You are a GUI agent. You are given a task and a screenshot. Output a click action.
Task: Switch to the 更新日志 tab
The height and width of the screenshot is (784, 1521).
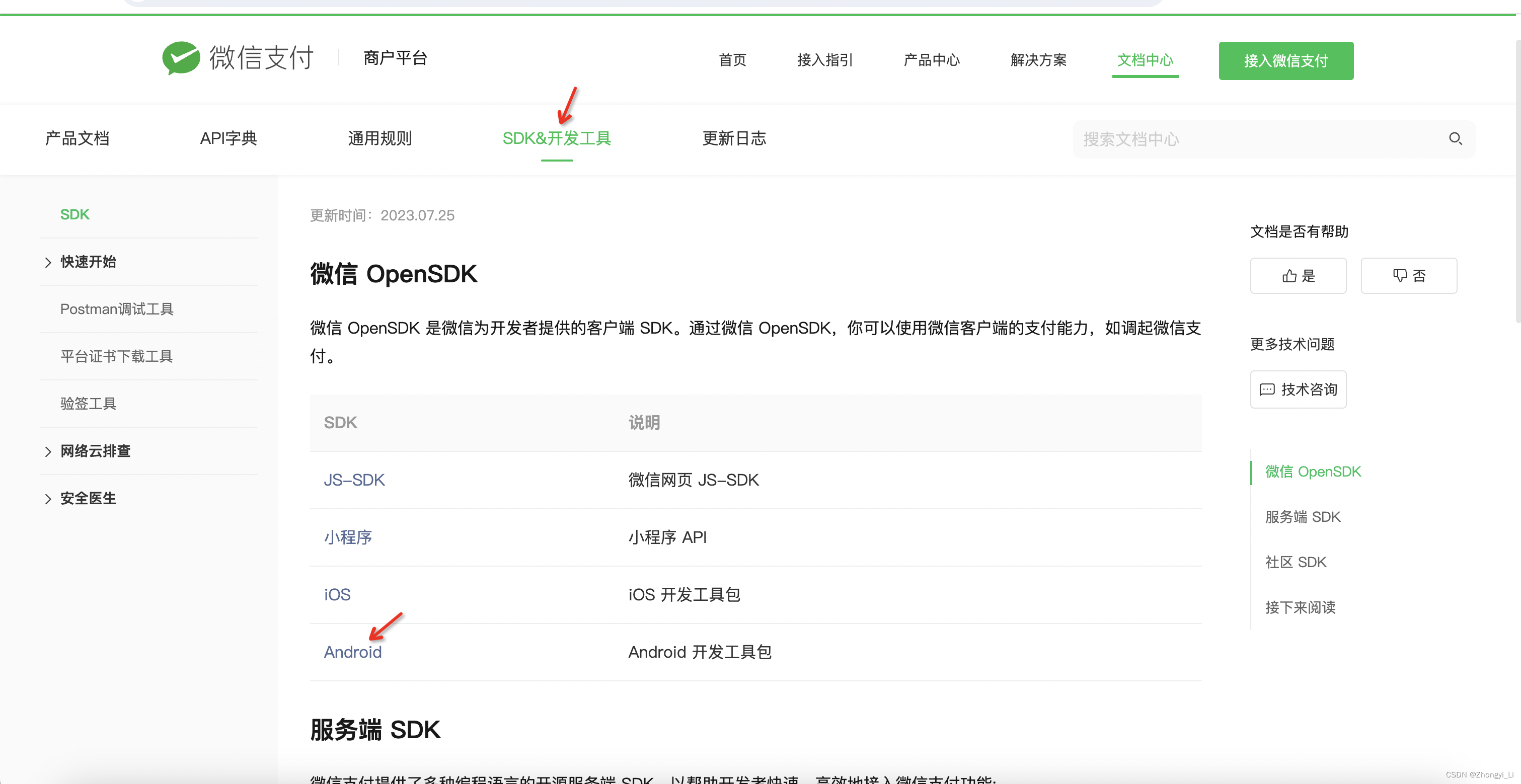tap(734, 139)
